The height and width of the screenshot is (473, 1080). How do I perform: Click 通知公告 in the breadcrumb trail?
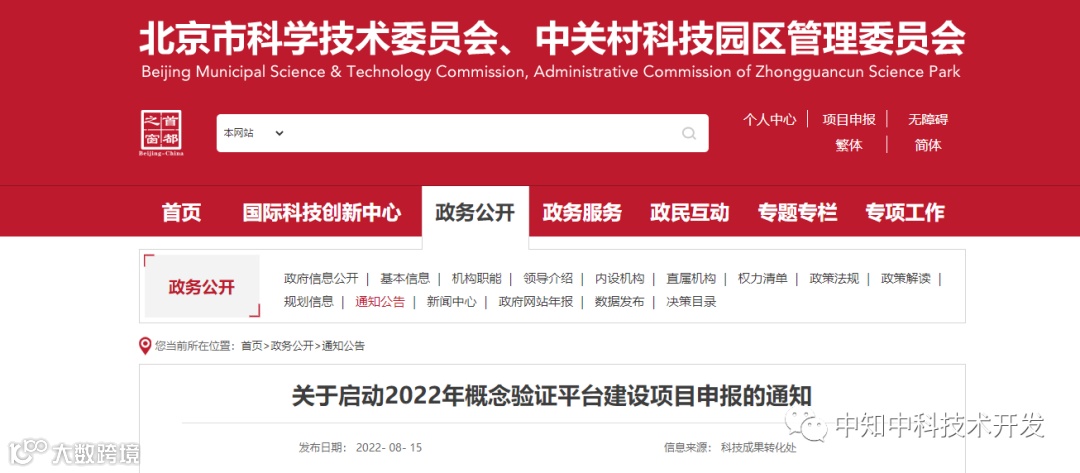[343, 346]
